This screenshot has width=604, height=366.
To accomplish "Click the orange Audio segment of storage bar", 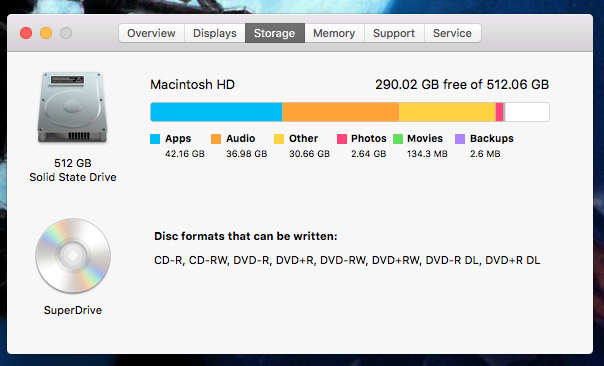I will click(x=341, y=112).
